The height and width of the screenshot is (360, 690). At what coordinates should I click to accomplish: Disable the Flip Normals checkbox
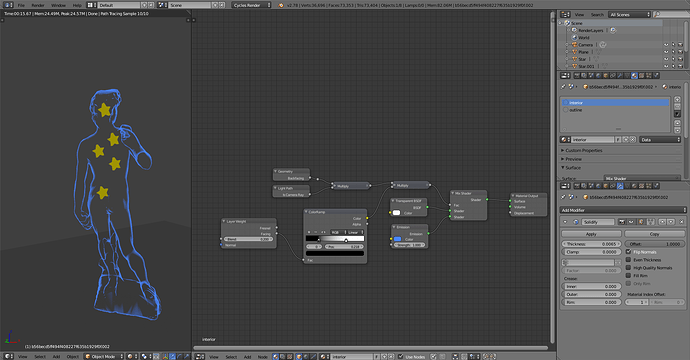628,252
